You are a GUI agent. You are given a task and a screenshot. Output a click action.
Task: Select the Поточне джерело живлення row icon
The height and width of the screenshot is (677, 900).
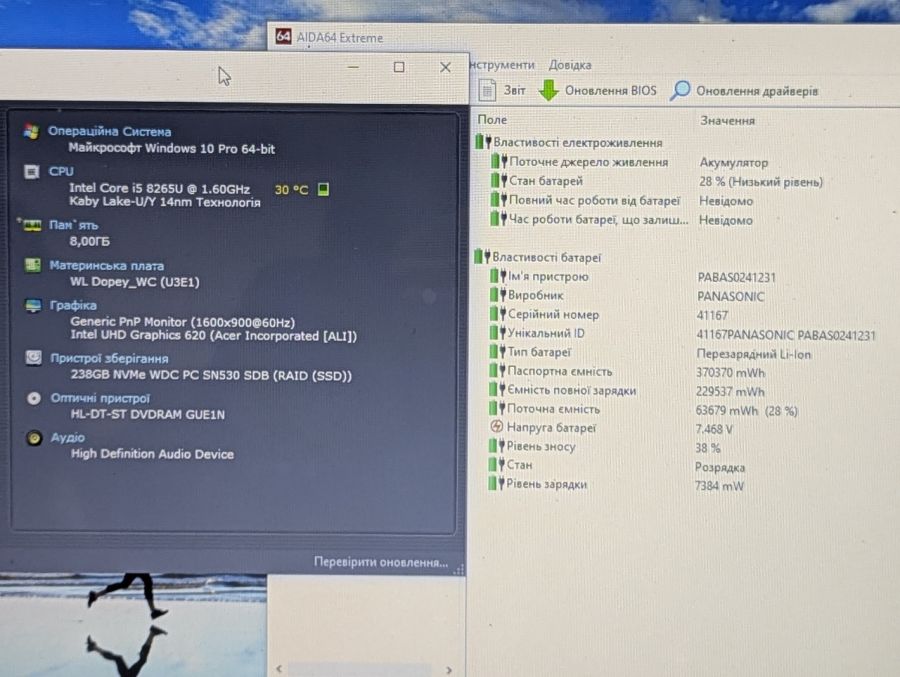coord(499,161)
